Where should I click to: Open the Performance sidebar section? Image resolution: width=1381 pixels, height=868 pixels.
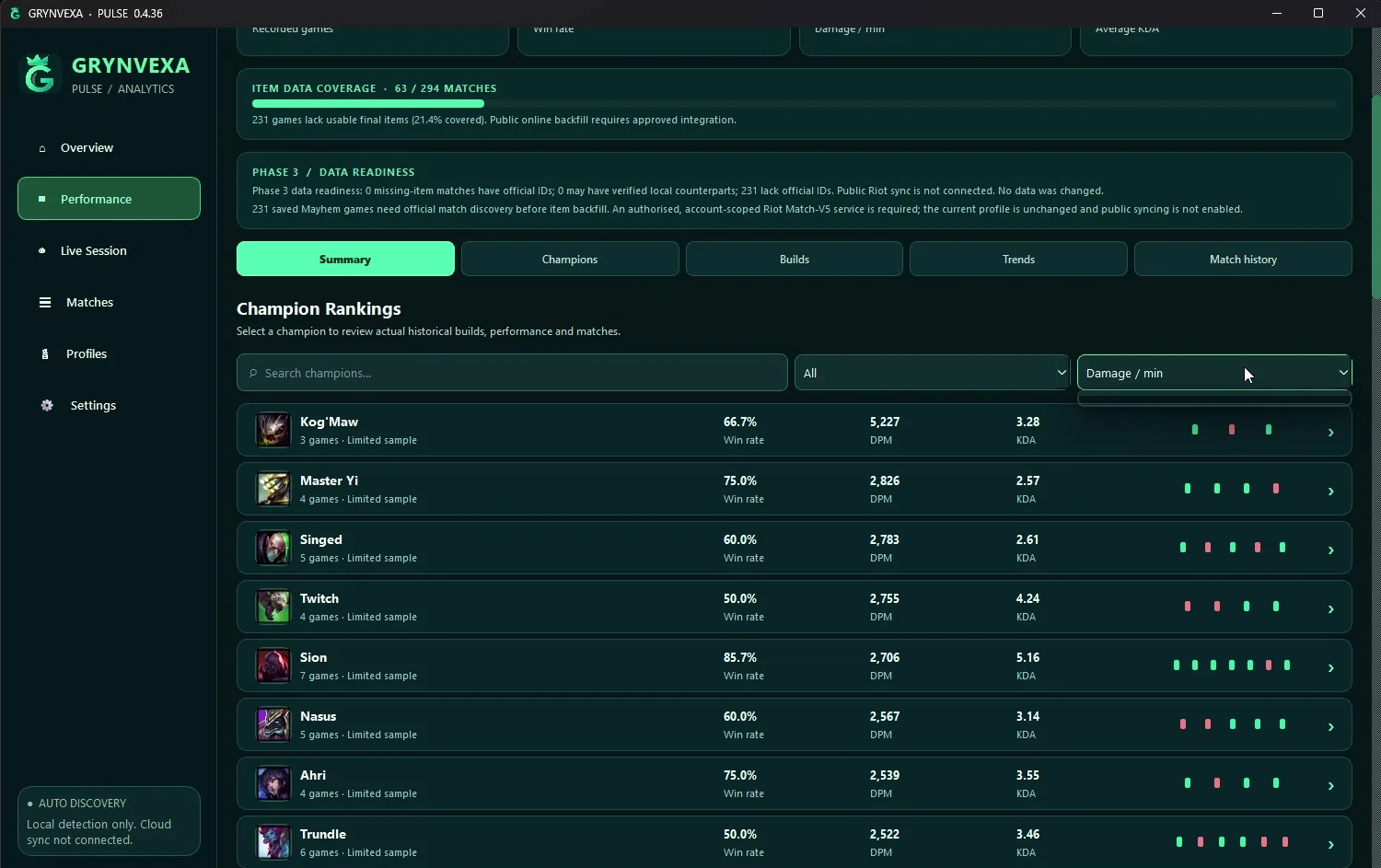point(109,199)
